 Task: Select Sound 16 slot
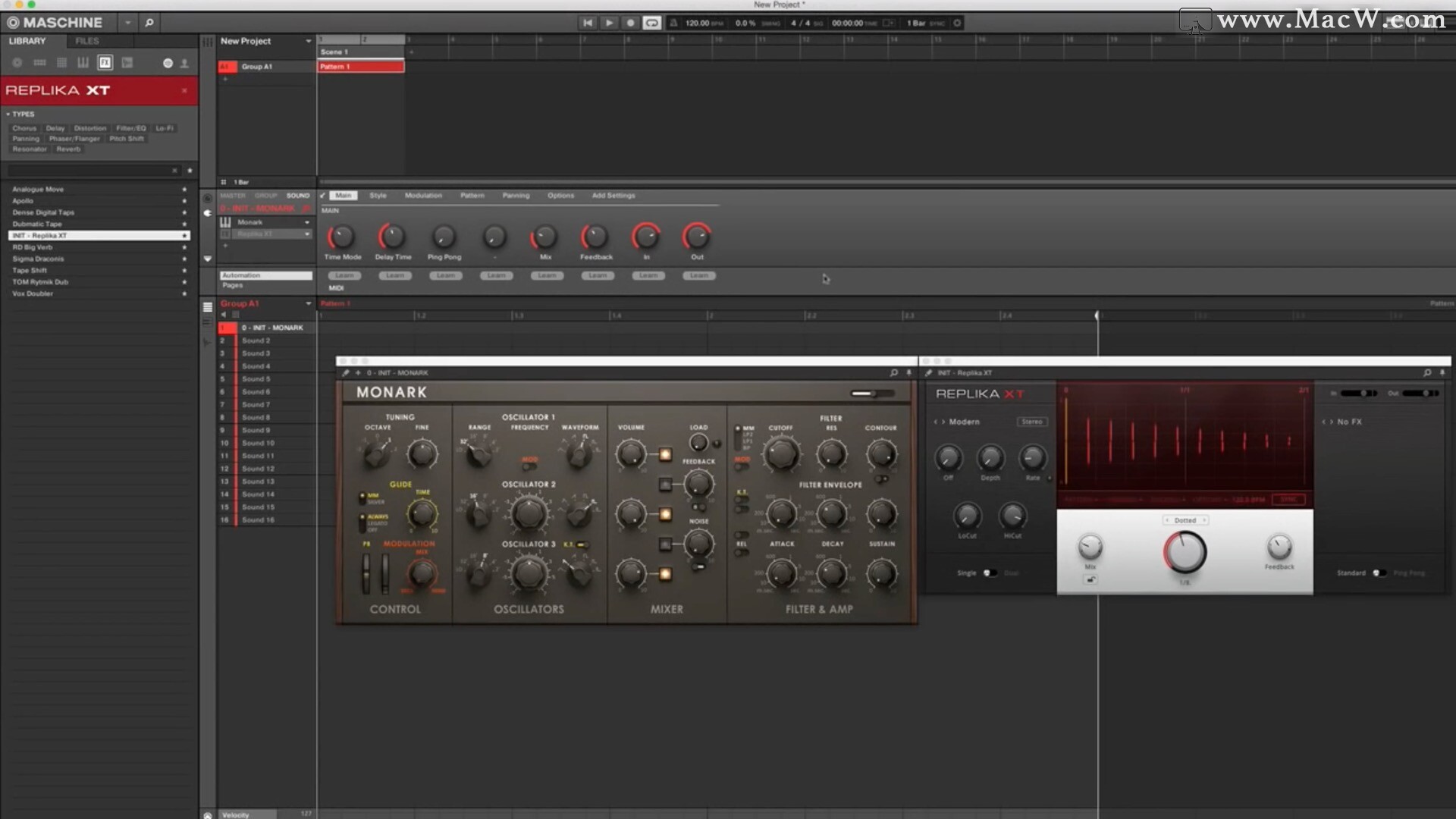tap(266, 520)
